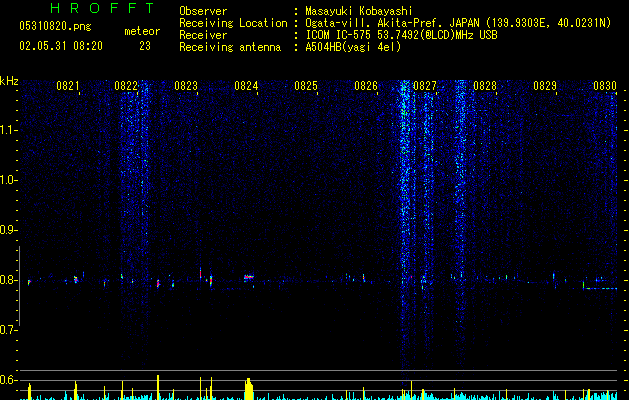Click the 0824 time marker
The width and height of the screenshot is (629, 400).
(x=246, y=86)
